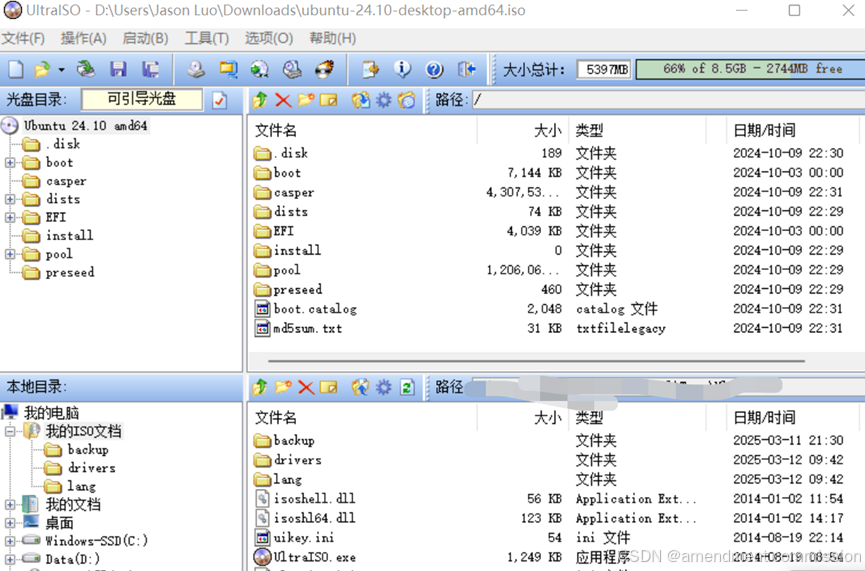Show information with the blue 'i' icon
The width and height of the screenshot is (865, 571).
click(402, 69)
